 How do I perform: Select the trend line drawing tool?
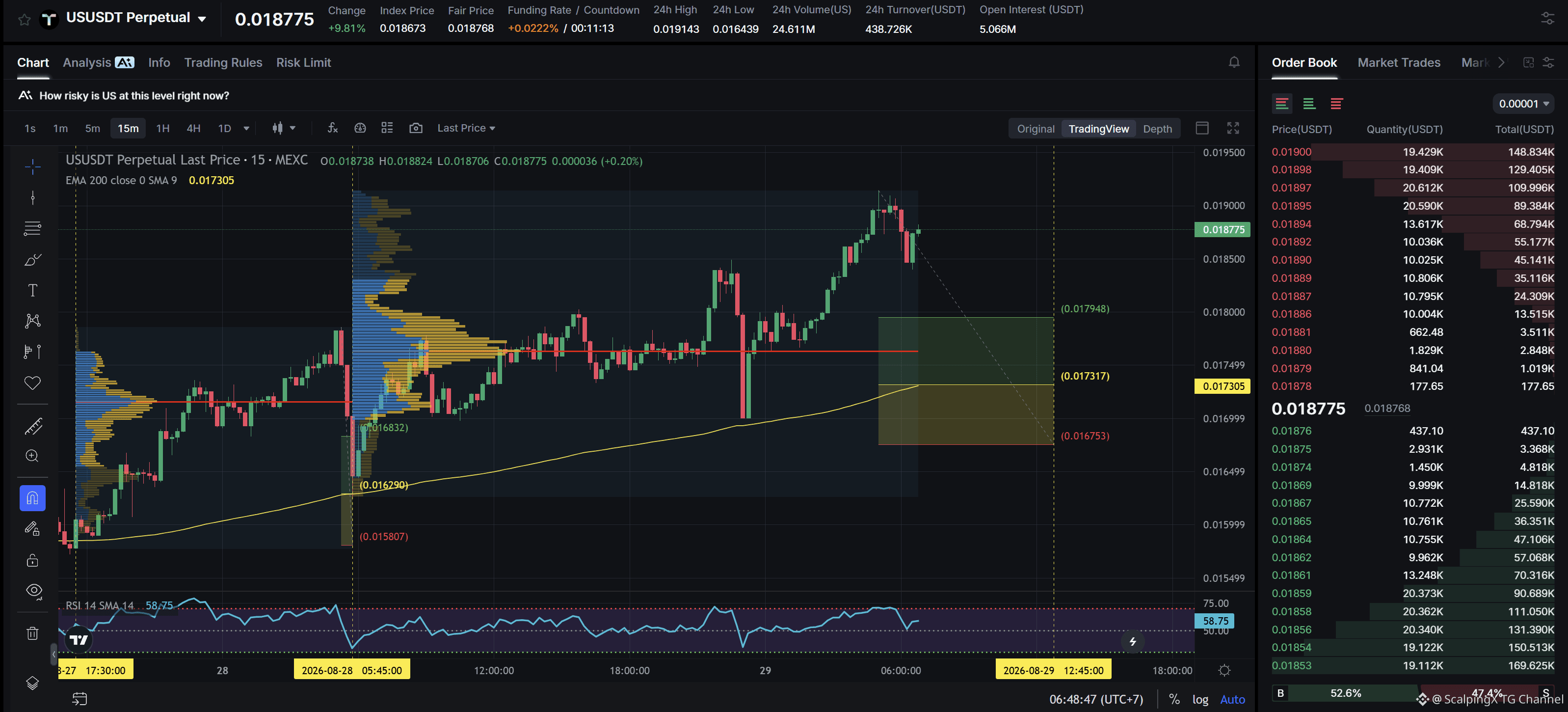click(33, 197)
